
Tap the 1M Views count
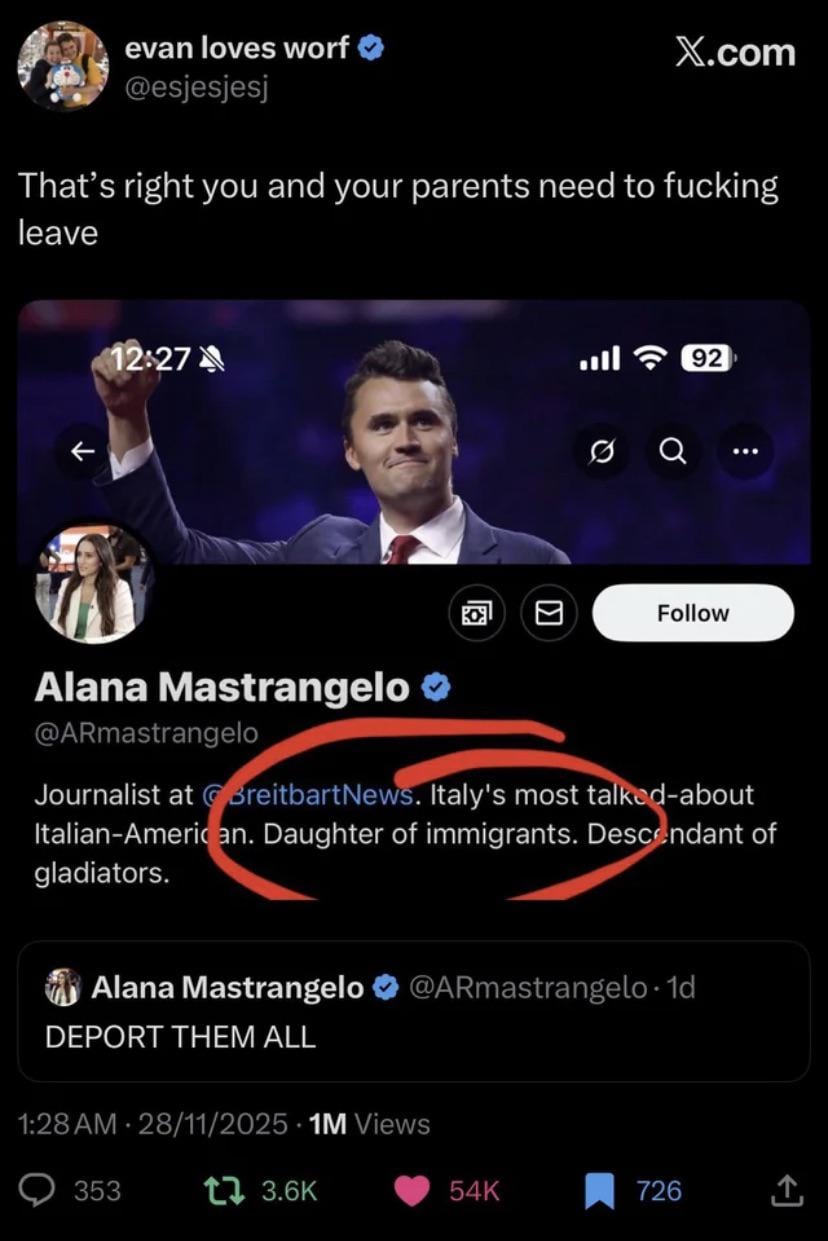[x=370, y=1124]
